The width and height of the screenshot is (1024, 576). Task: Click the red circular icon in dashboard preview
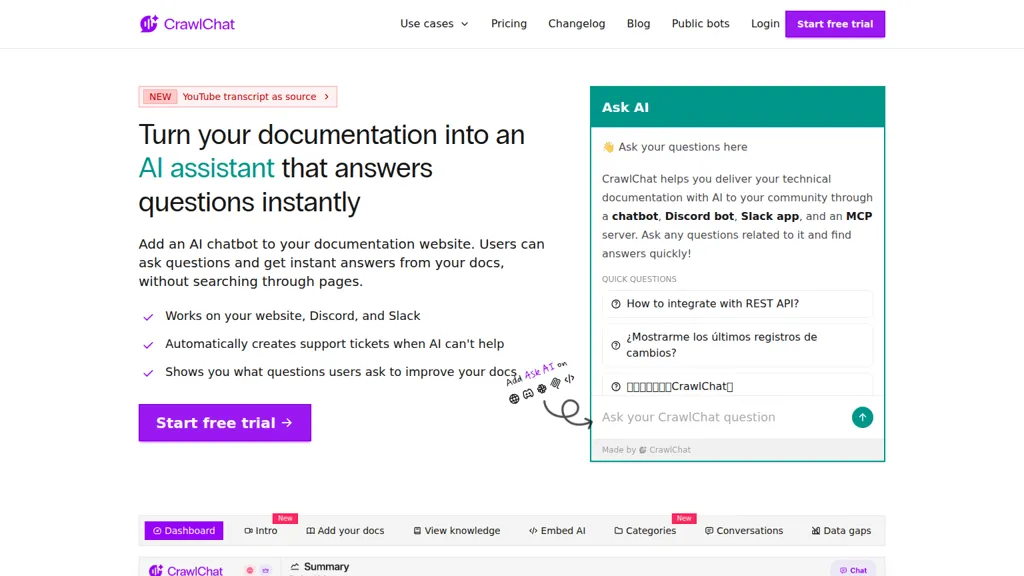[249, 570]
